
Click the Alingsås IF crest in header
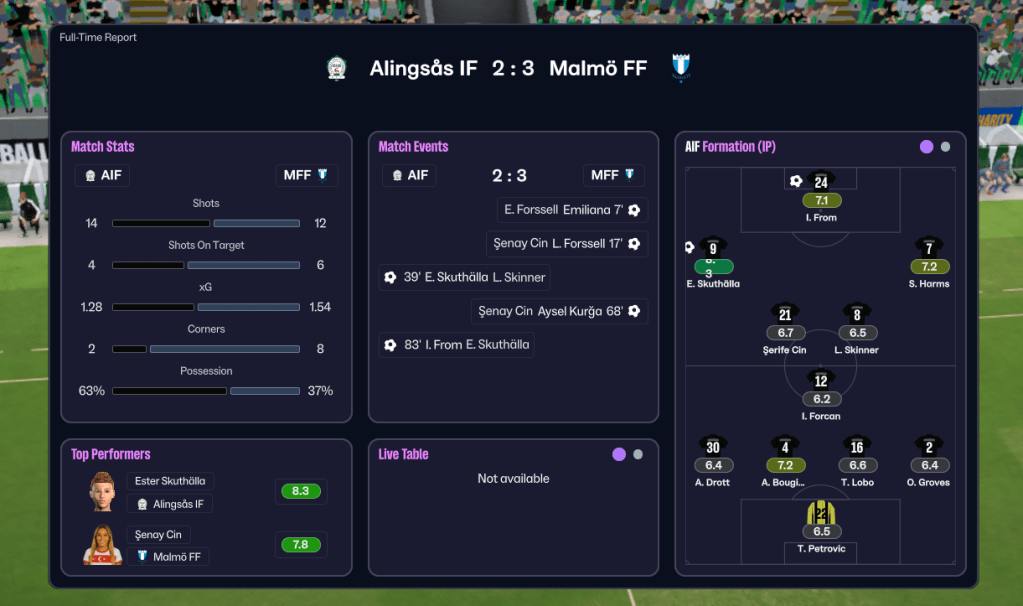pyautogui.click(x=337, y=68)
